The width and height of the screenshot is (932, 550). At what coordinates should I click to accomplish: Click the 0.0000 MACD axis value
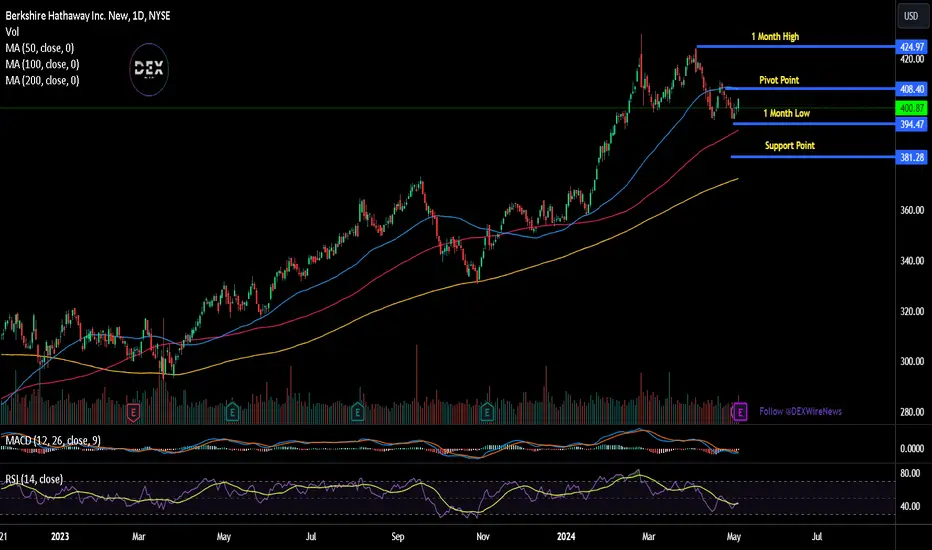click(912, 449)
